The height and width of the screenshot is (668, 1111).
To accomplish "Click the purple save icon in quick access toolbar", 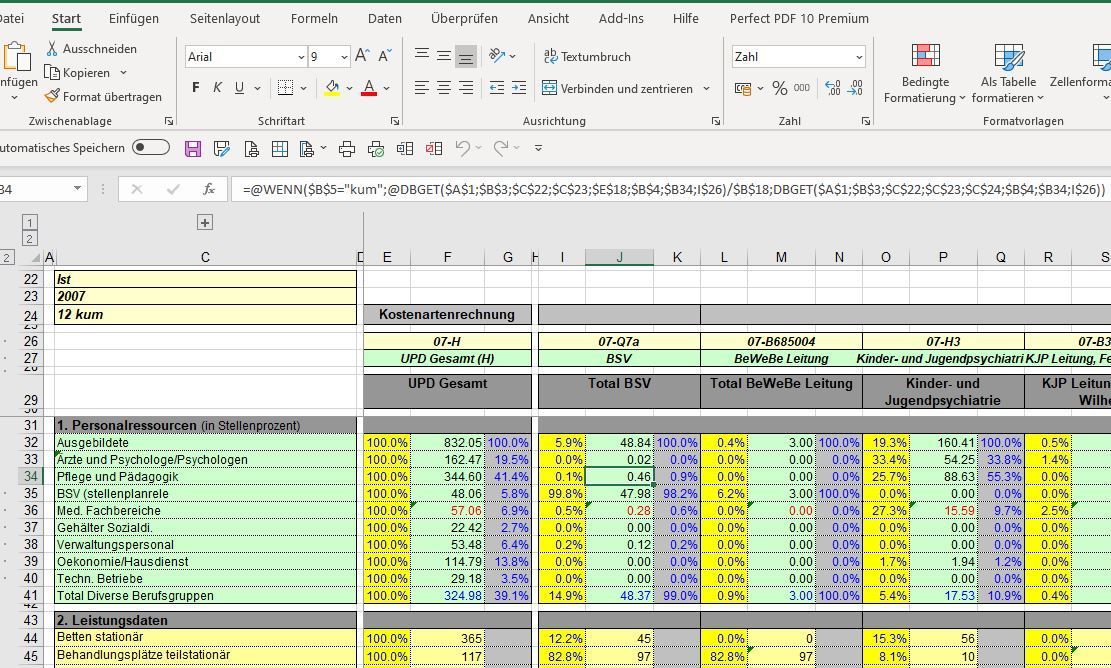I will 193,149.
